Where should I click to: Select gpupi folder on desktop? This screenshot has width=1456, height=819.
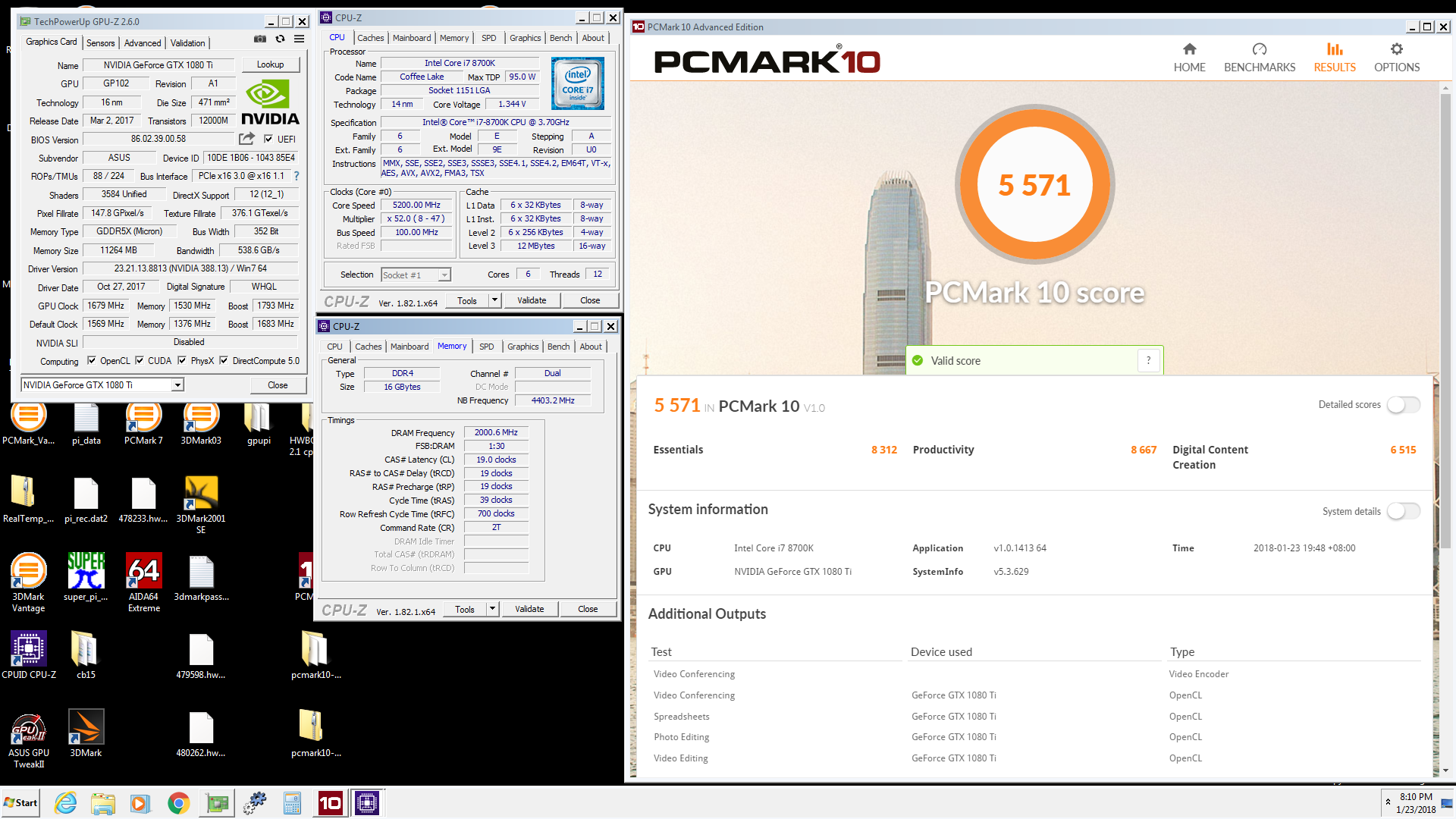pos(259,423)
